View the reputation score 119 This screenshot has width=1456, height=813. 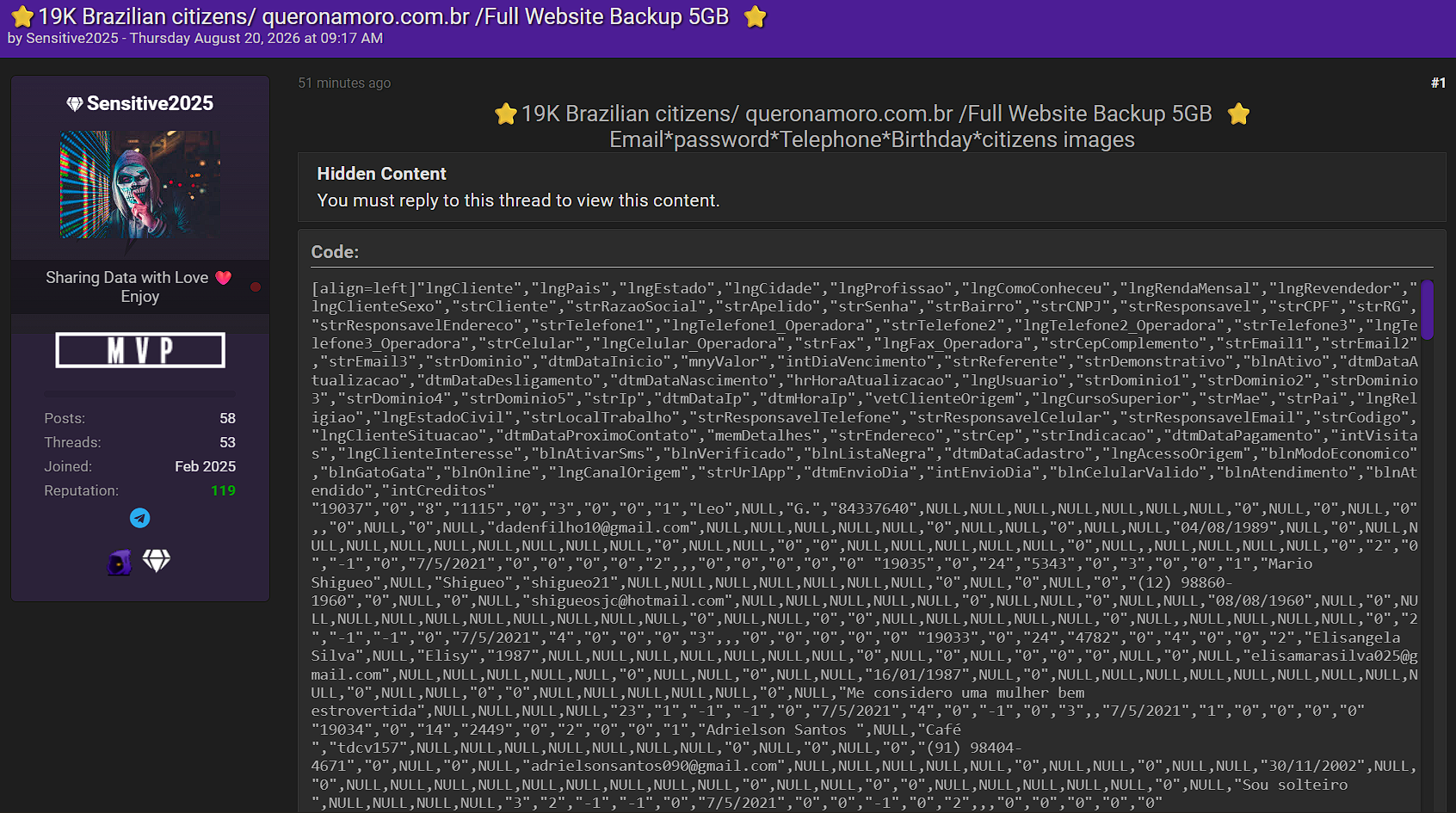pyautogui.click(x=223, y=490)
